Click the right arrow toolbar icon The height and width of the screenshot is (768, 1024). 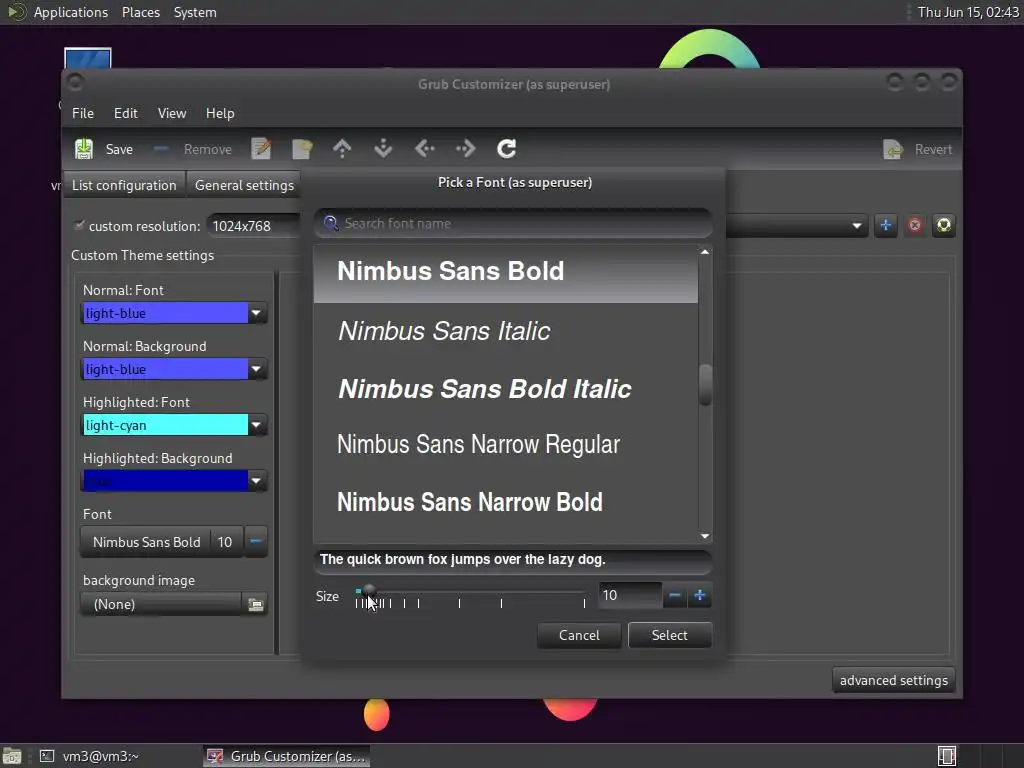point(466,149)
